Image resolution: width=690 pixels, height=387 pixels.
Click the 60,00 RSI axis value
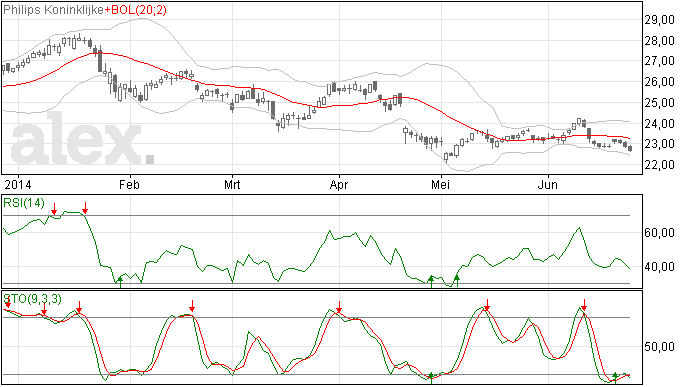point(659,232)
